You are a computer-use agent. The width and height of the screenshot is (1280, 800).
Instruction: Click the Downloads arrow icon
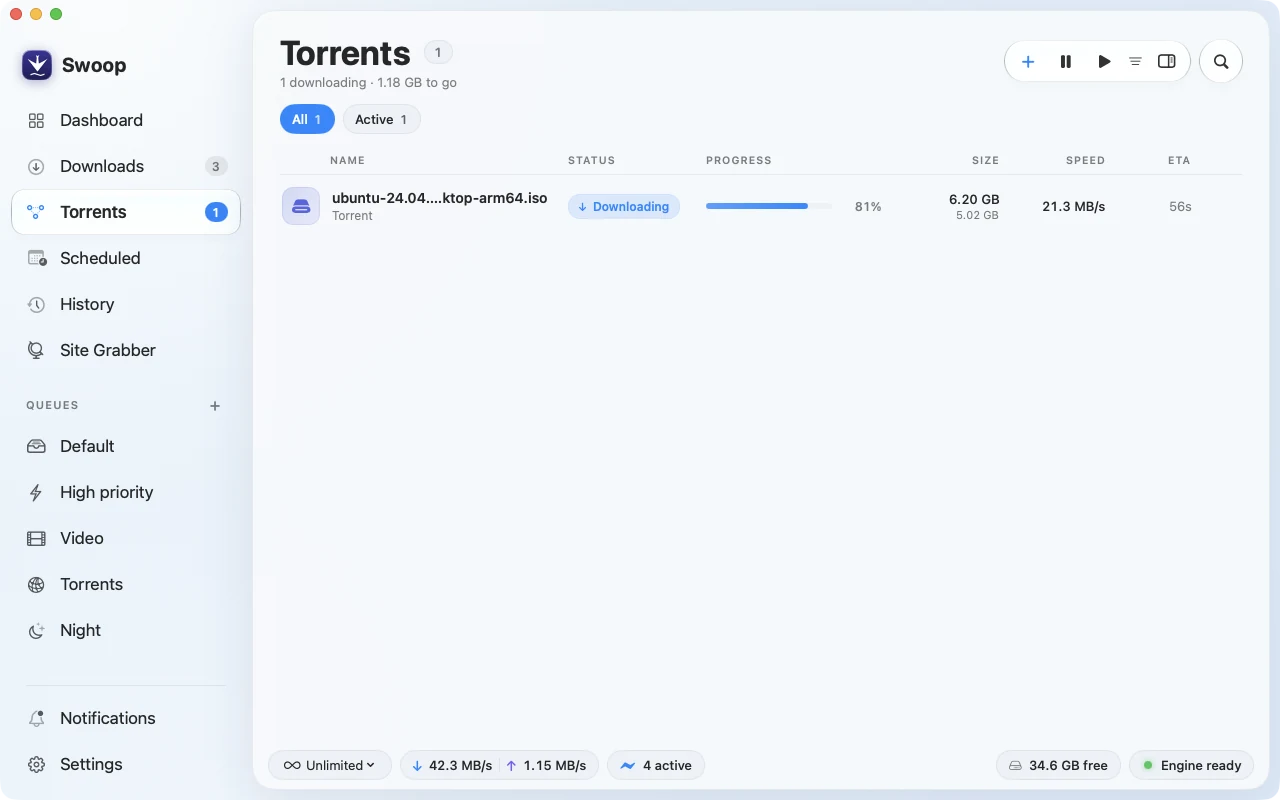click(36, 166)
